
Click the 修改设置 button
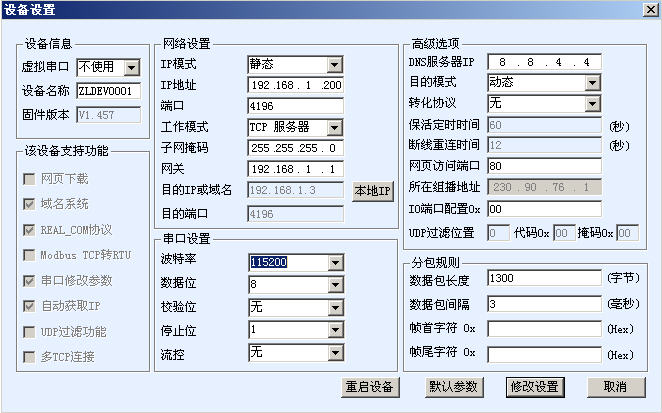click(534, 387)
